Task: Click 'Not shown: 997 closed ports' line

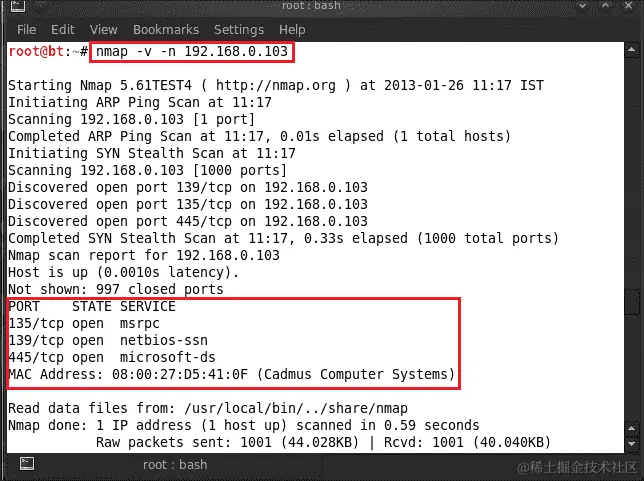Action: (x=116, y=290)
